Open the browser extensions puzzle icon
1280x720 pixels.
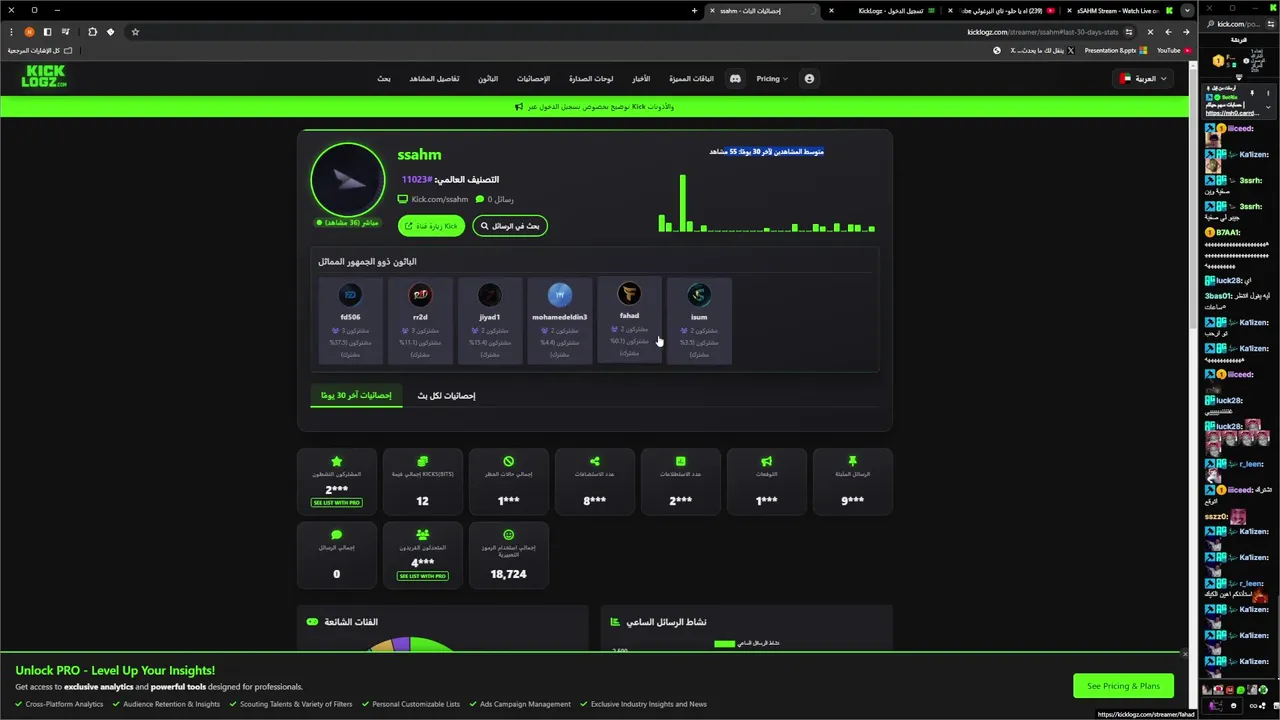coord(92,32)
